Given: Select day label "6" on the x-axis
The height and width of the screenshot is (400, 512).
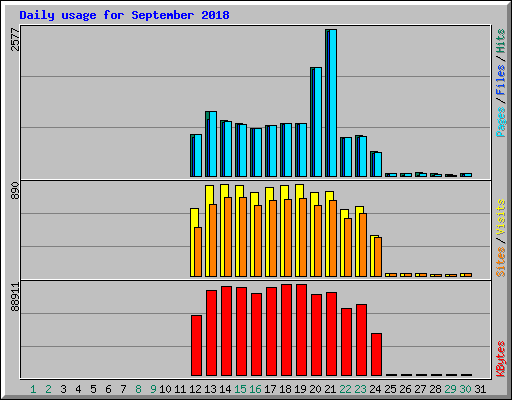Looking at the screenshot, I should (x=108, y=389).
